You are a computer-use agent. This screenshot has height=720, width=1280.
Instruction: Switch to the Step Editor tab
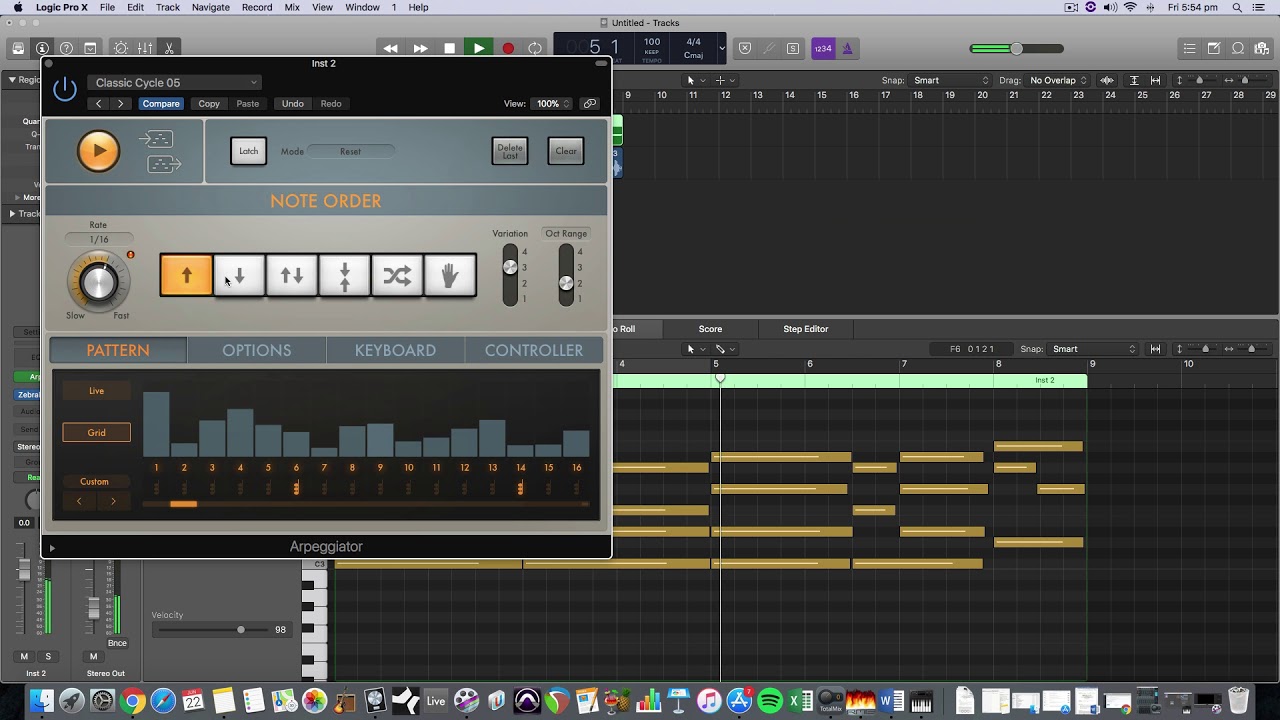point(806,329)
